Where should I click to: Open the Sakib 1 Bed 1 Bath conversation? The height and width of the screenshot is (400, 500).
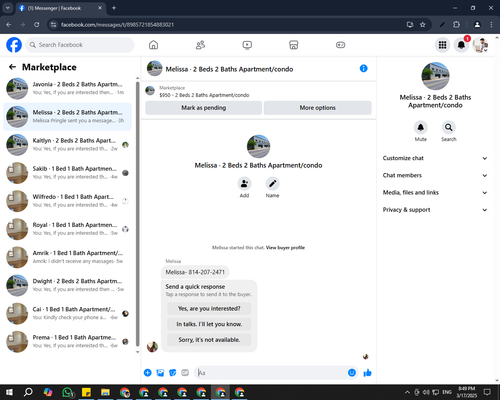(68, 173)
